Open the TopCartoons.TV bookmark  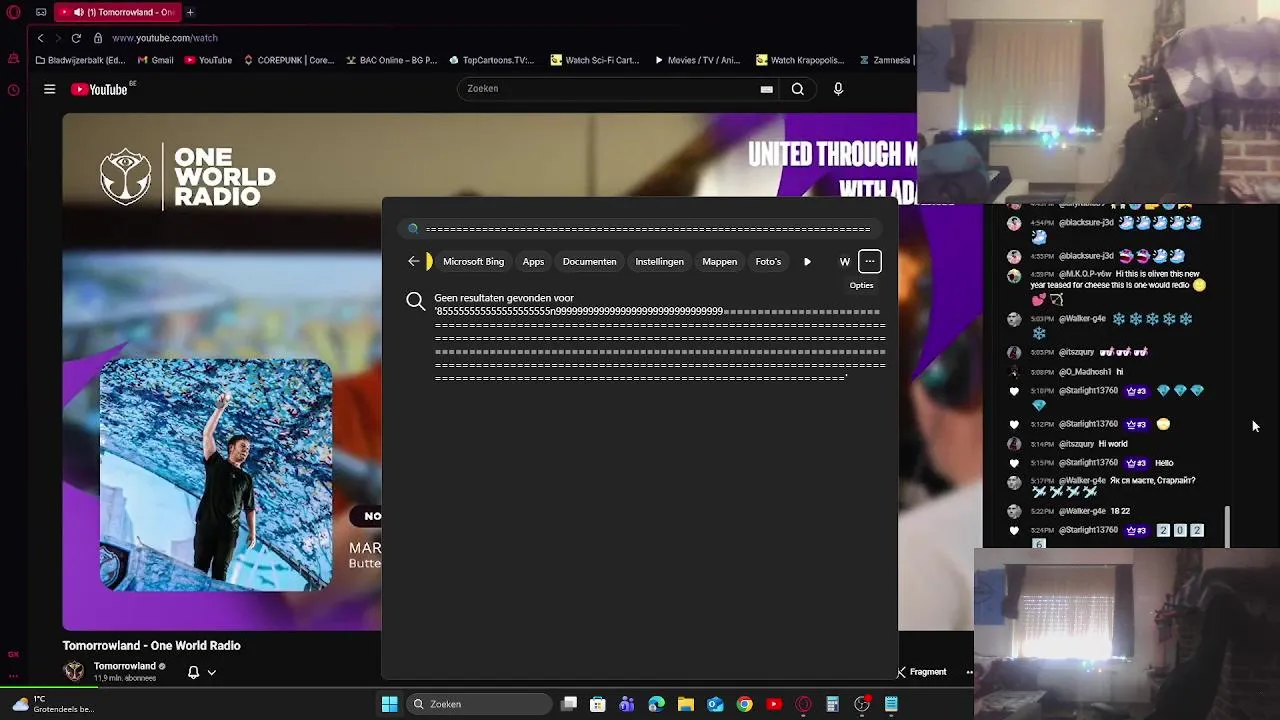(x=491, y=60)
